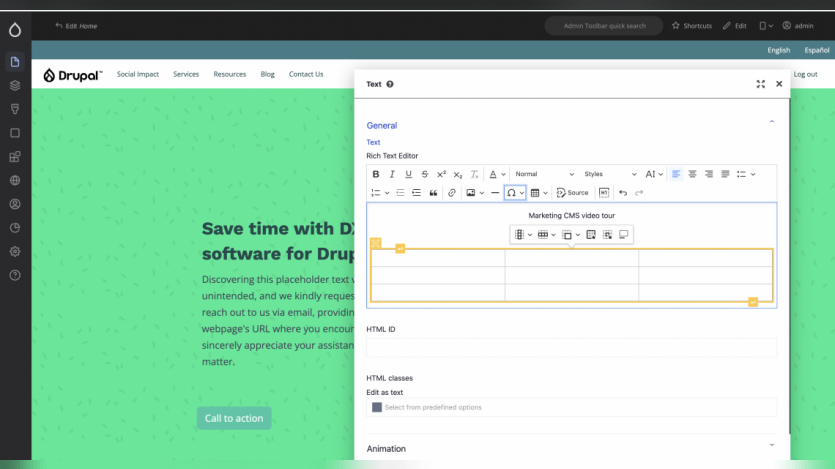Open the Normal heading dropdown
The height and width of the screenshot is (469, 835).
point(544,174)
